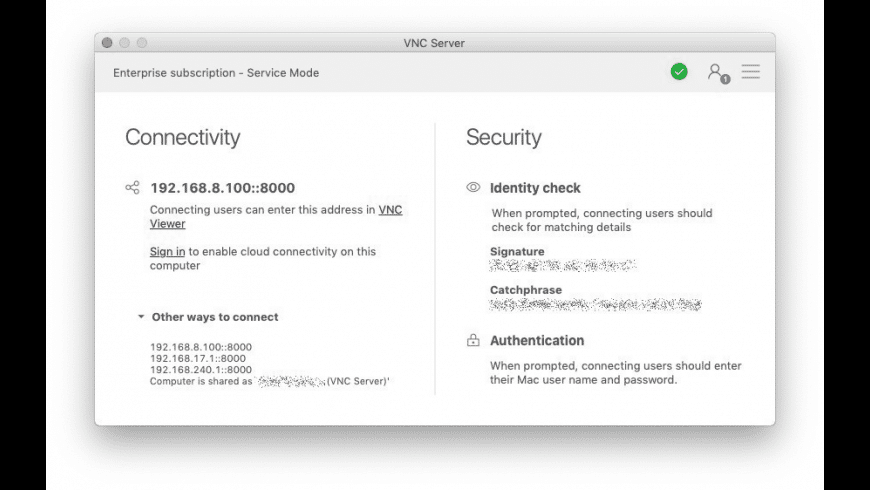Click the yellow minimize window button
This screenshot has height=490, width=870.
pyautogui.click(x=125, y=43)
